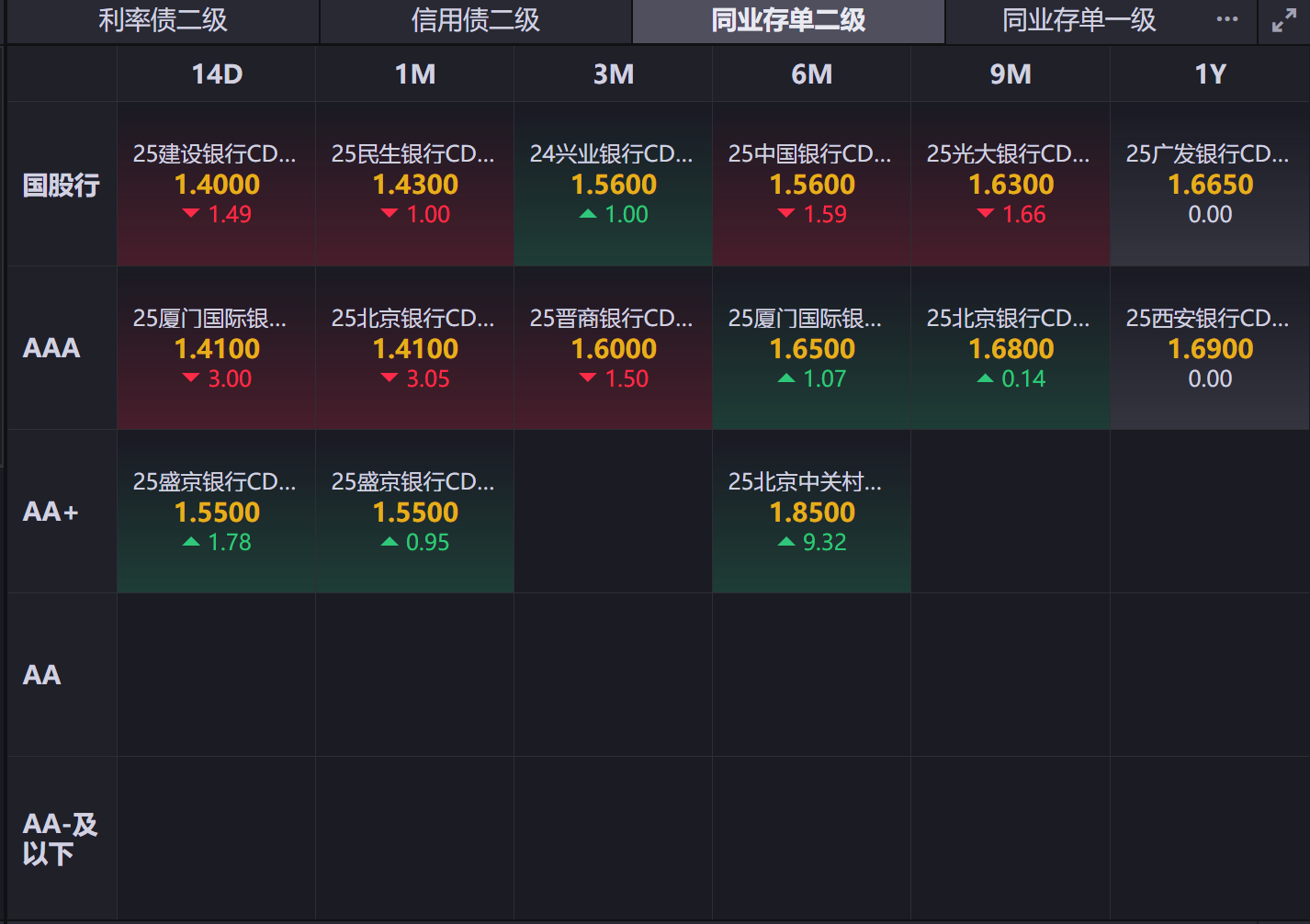This screenshot has width=1310, height=924.
Task: Click the 14D column header
Action: pyautogui.click(x=217, y=74)
